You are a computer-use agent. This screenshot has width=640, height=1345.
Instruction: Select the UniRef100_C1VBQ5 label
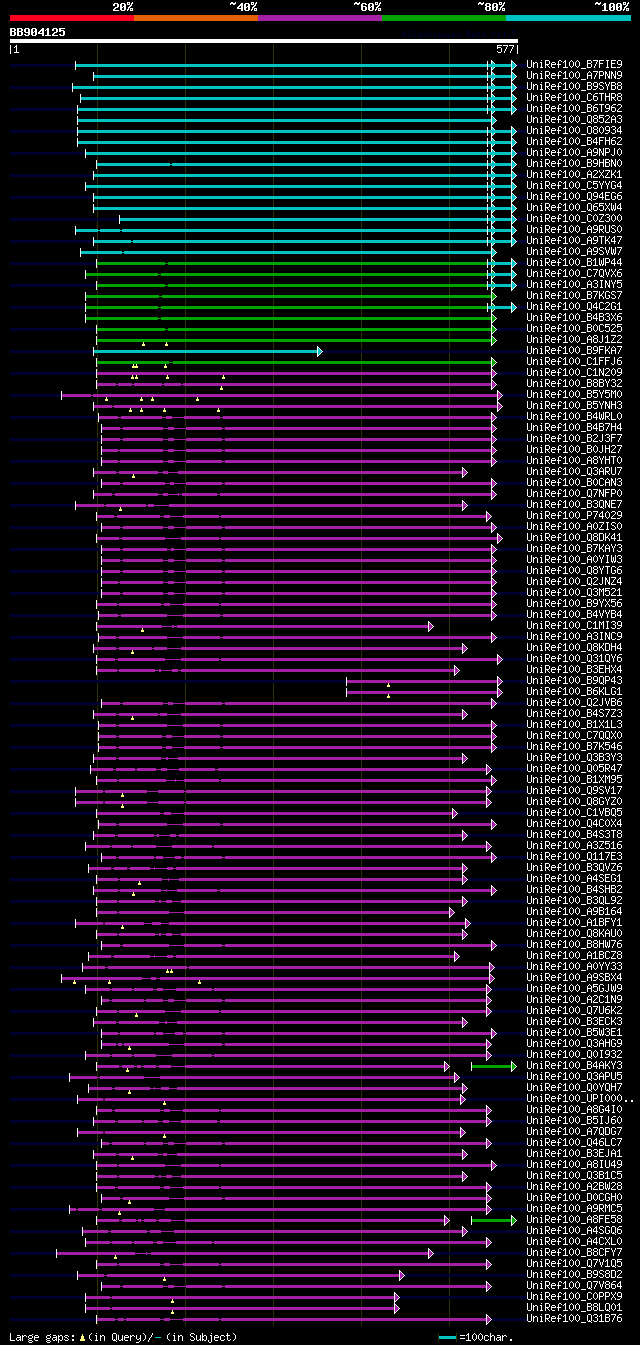click(574, 812)
